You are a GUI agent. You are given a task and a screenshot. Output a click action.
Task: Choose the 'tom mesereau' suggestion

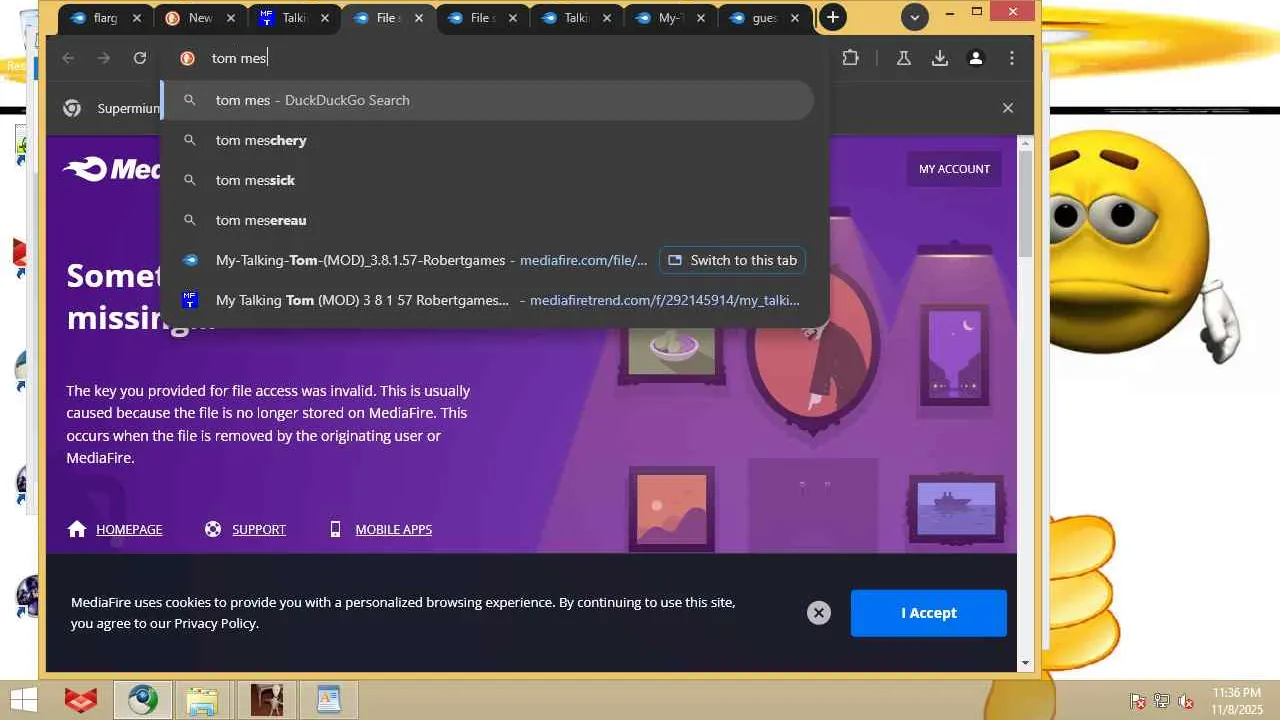point(488,220)
